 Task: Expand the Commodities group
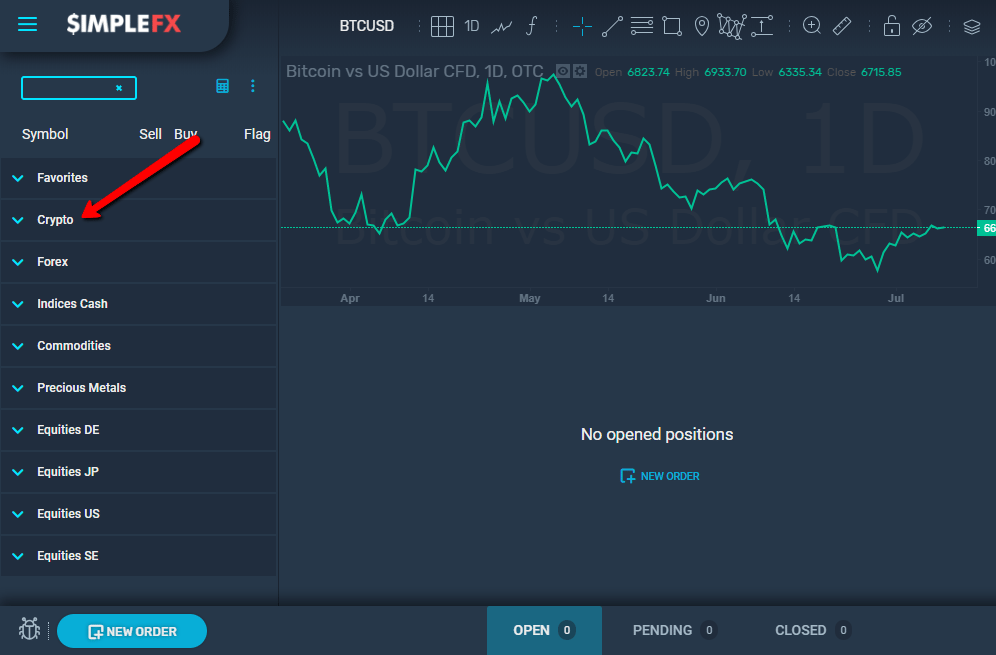pyautogui.click(x=138, y=346)
